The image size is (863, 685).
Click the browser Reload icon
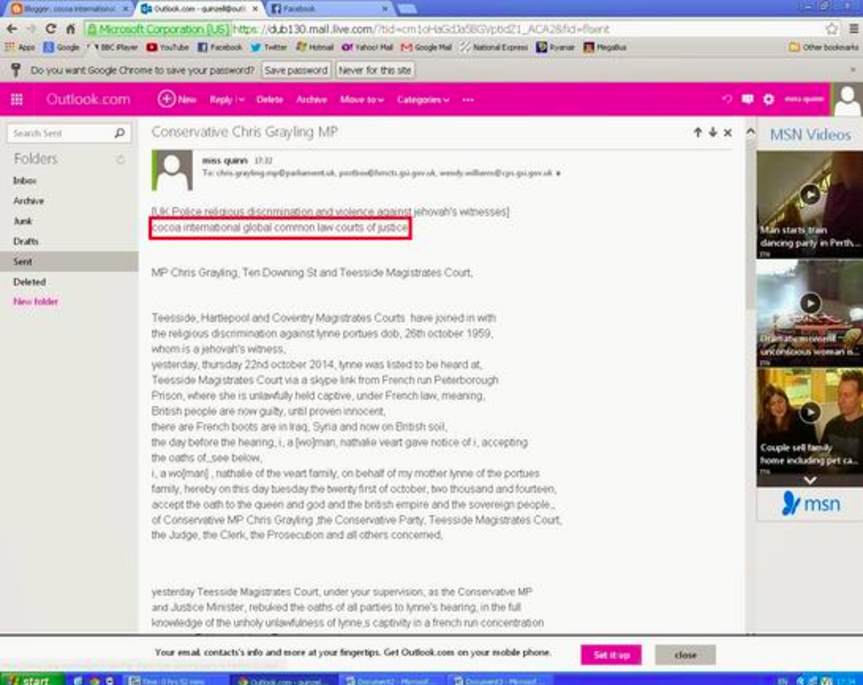coord(51,29)
